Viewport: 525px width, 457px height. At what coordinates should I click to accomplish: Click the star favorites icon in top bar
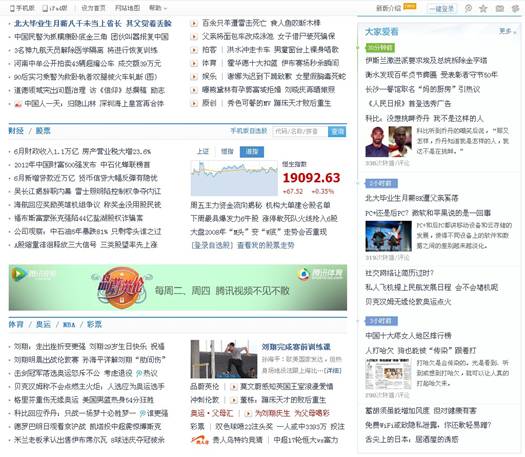click(483, 8)
